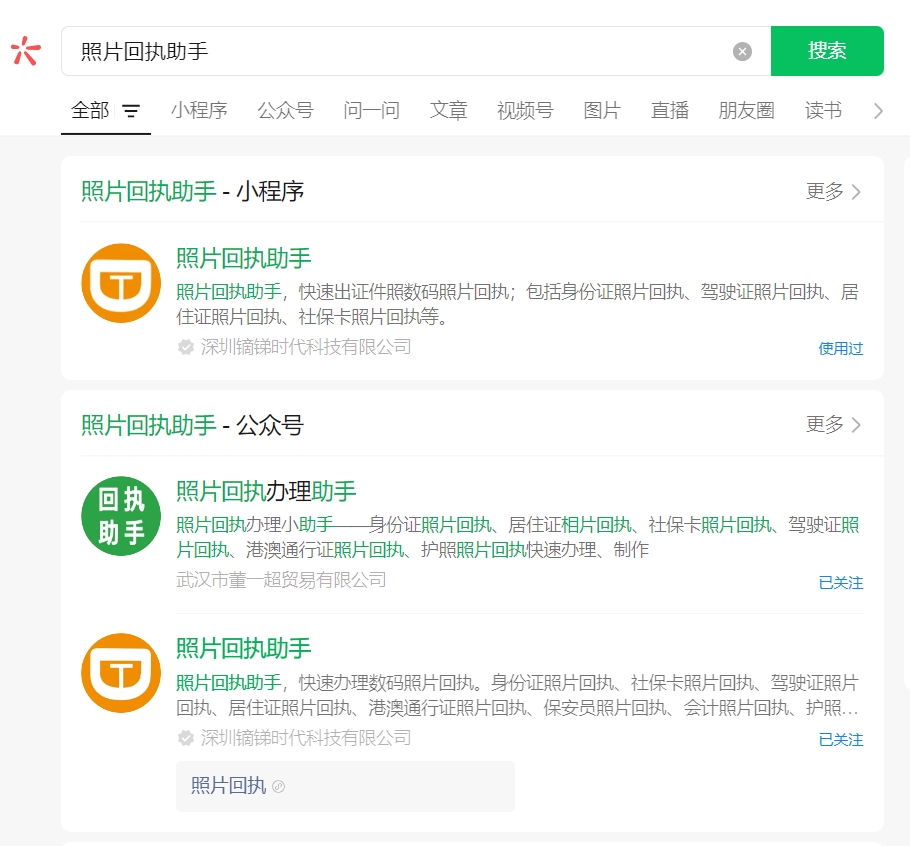
Task: Switch to the 小程序 tab
Action: coord(199,110)
